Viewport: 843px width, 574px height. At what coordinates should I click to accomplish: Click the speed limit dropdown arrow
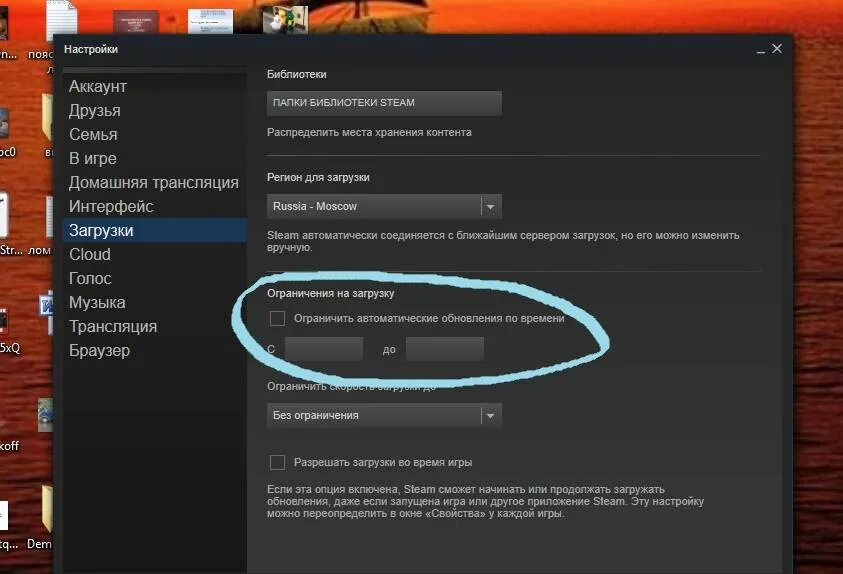tap(490, 415)
